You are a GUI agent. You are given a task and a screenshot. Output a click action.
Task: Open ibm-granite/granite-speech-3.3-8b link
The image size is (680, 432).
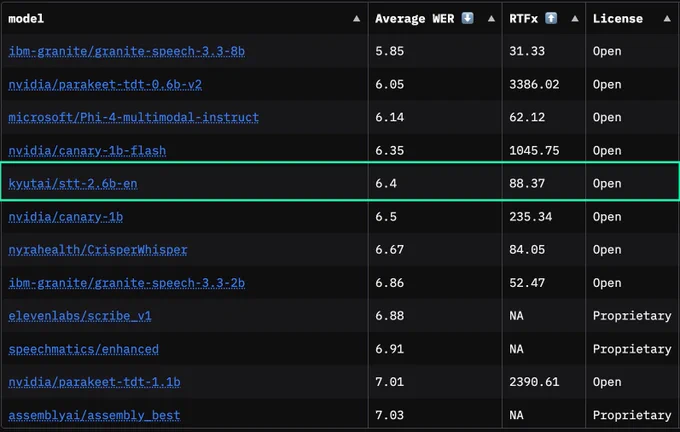127,51
